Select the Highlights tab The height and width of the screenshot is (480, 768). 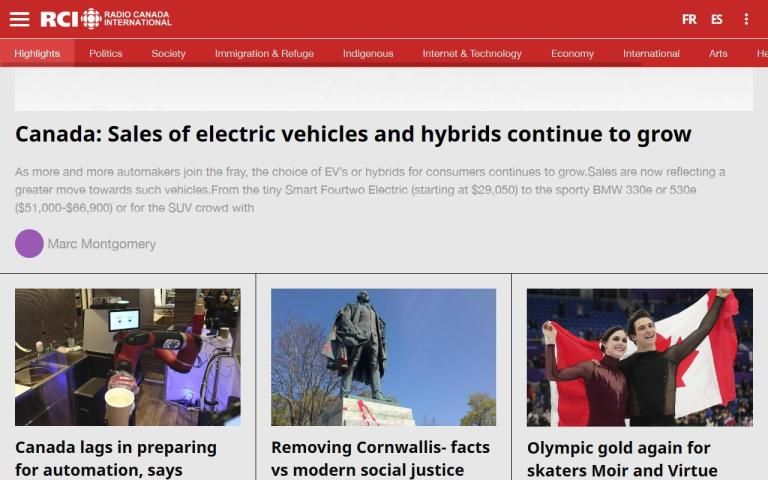(x=37, y=53)
